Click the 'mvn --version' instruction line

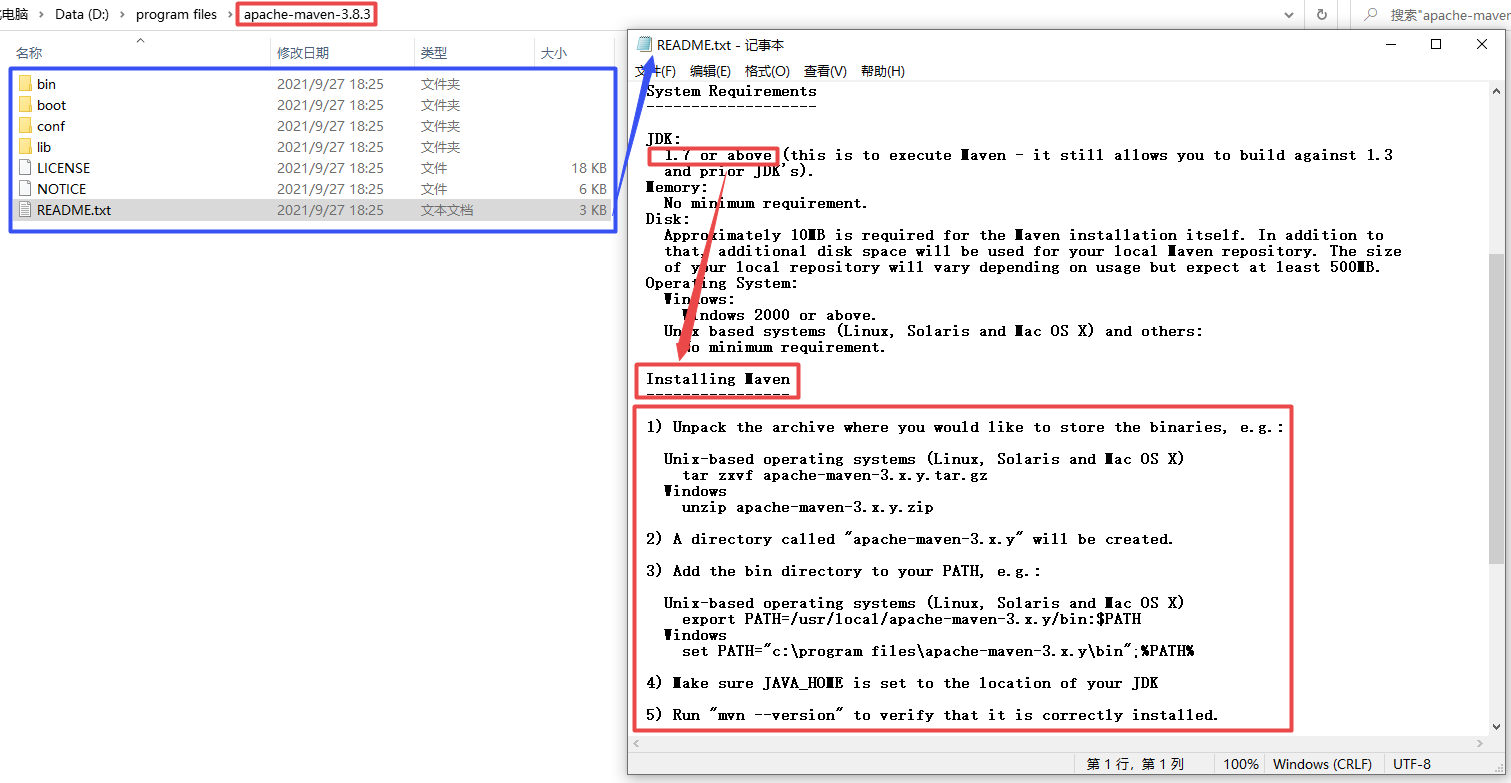[x=932, y=715]
